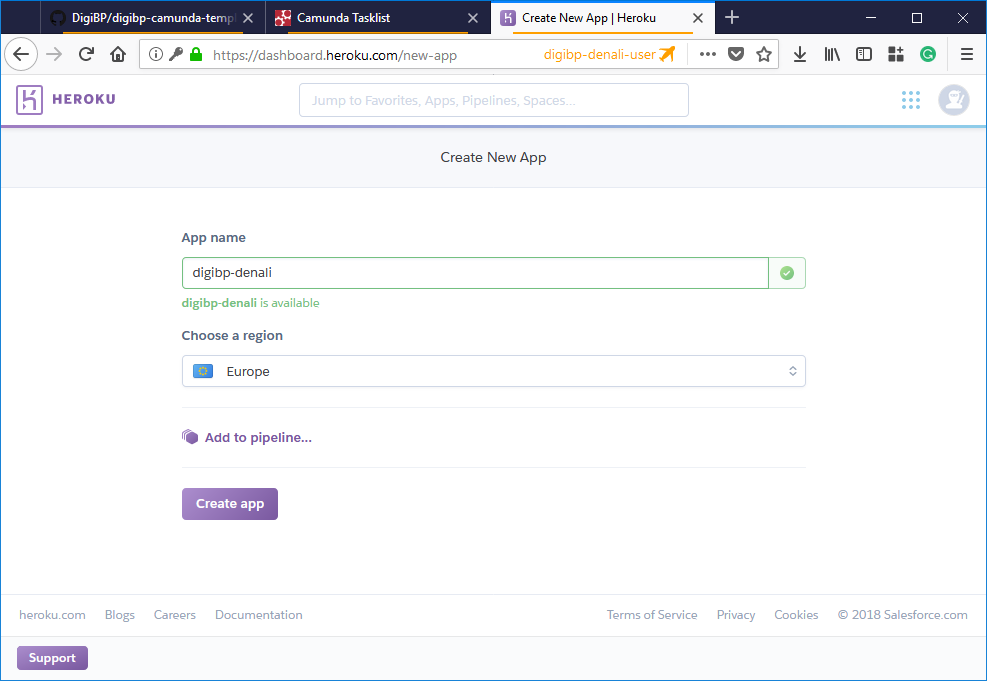Open the Library bookmarks icon
The image size is (987, 681).
[832, 55]
